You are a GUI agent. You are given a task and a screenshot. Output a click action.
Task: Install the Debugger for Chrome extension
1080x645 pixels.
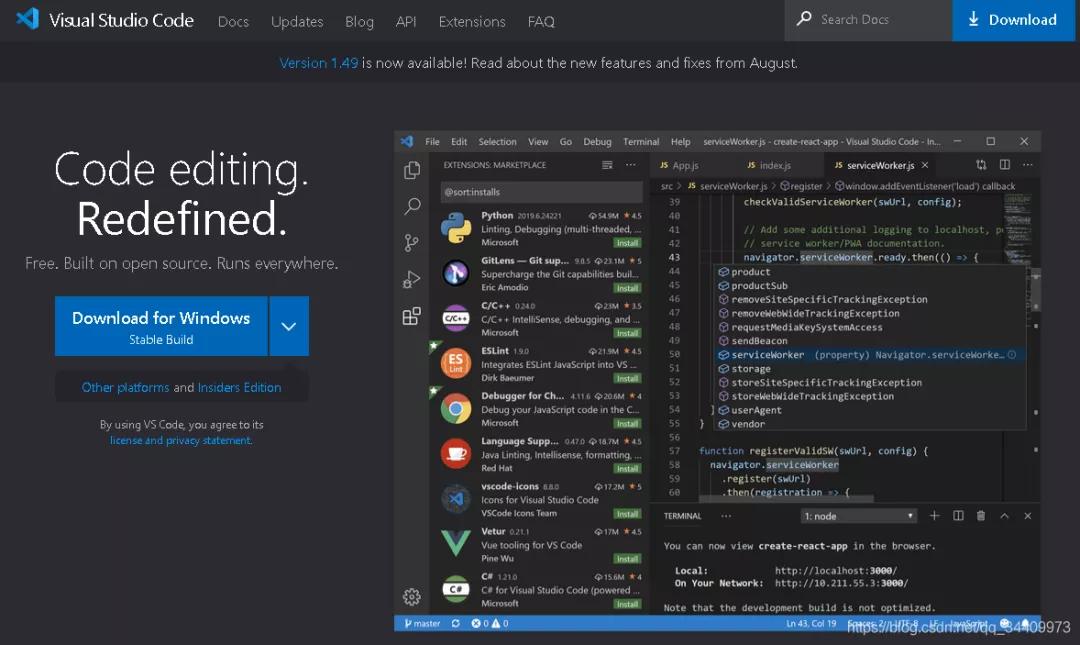point(627,423)
